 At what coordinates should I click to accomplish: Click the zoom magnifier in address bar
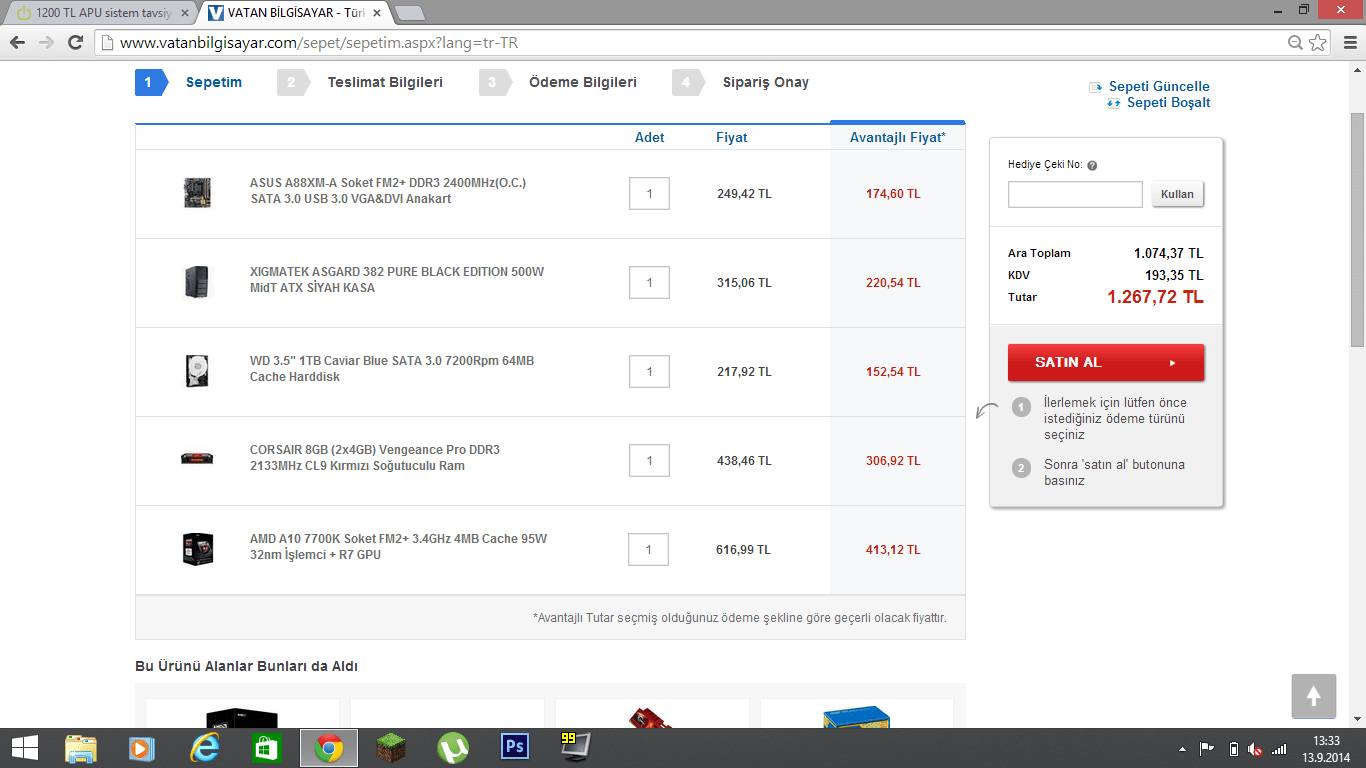[1296, 43]
